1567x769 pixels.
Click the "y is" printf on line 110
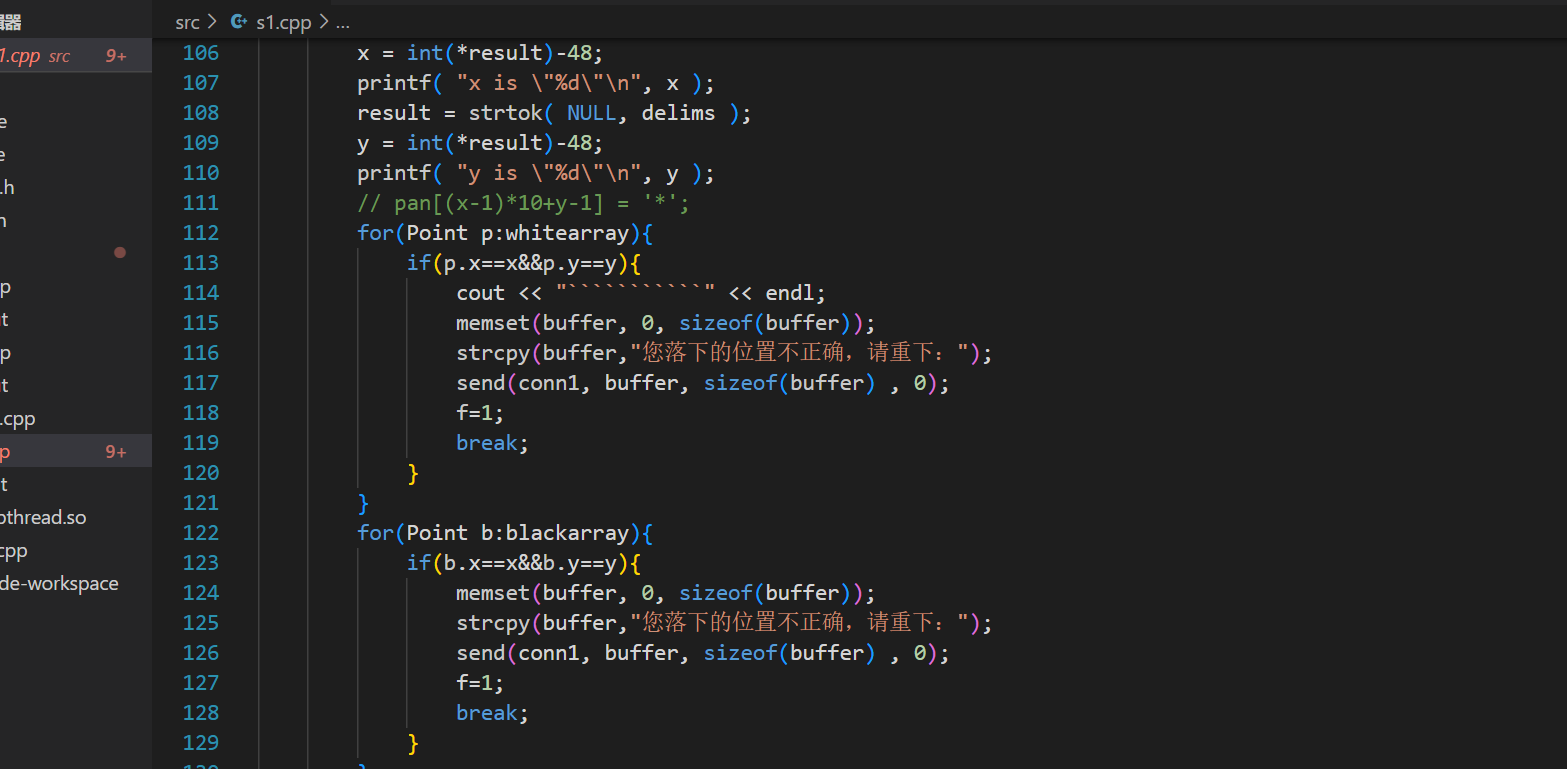tap(537, 172)
